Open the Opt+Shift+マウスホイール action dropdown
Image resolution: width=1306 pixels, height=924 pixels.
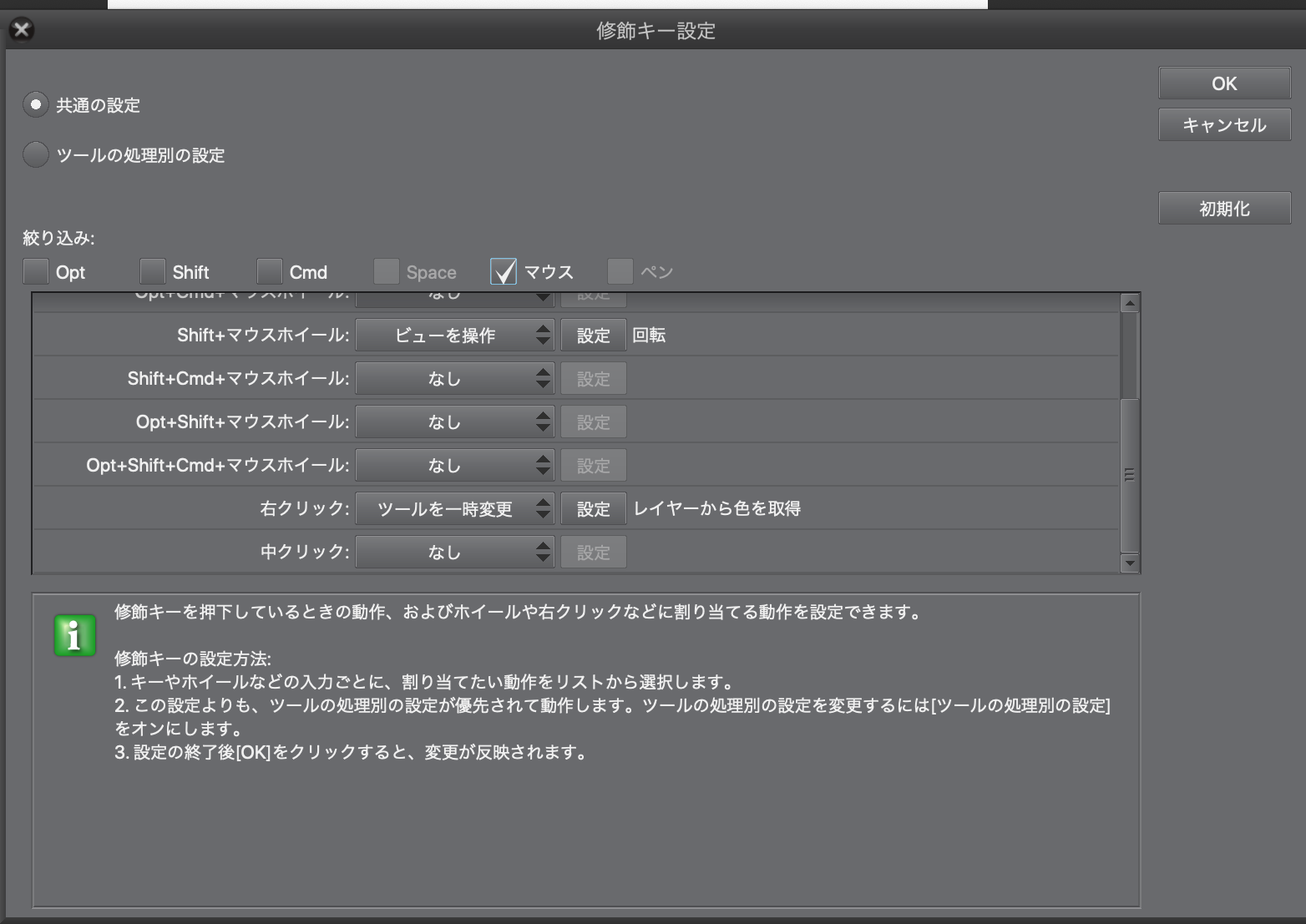[454, 422]
